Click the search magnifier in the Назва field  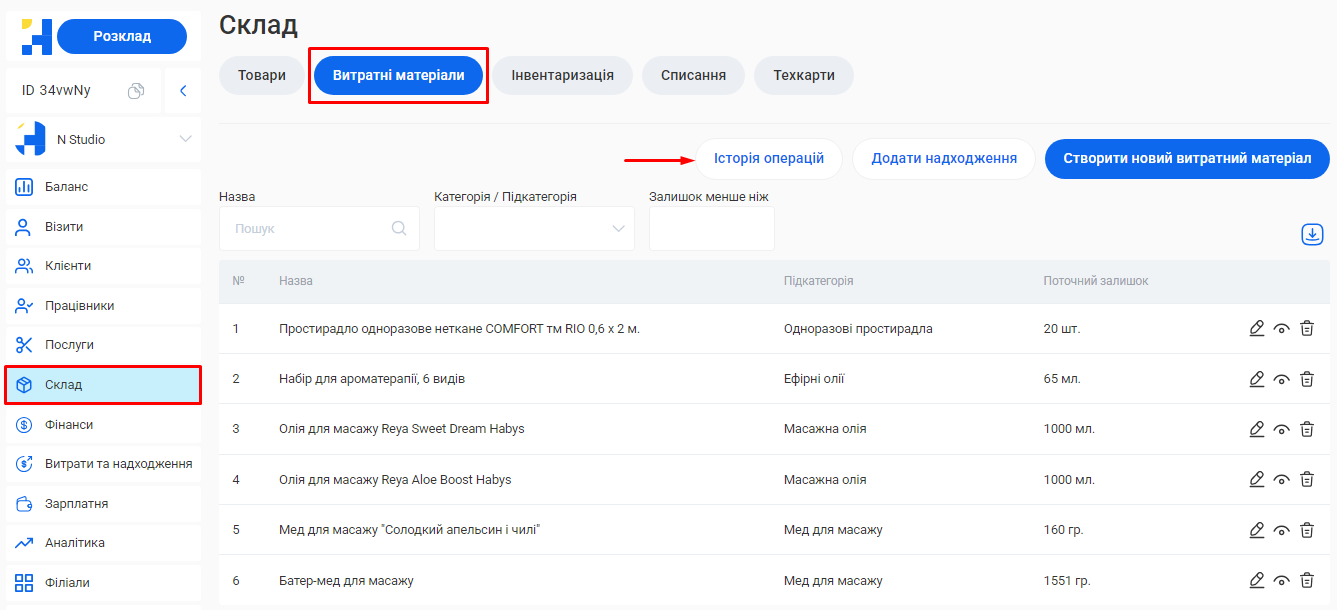402,228
